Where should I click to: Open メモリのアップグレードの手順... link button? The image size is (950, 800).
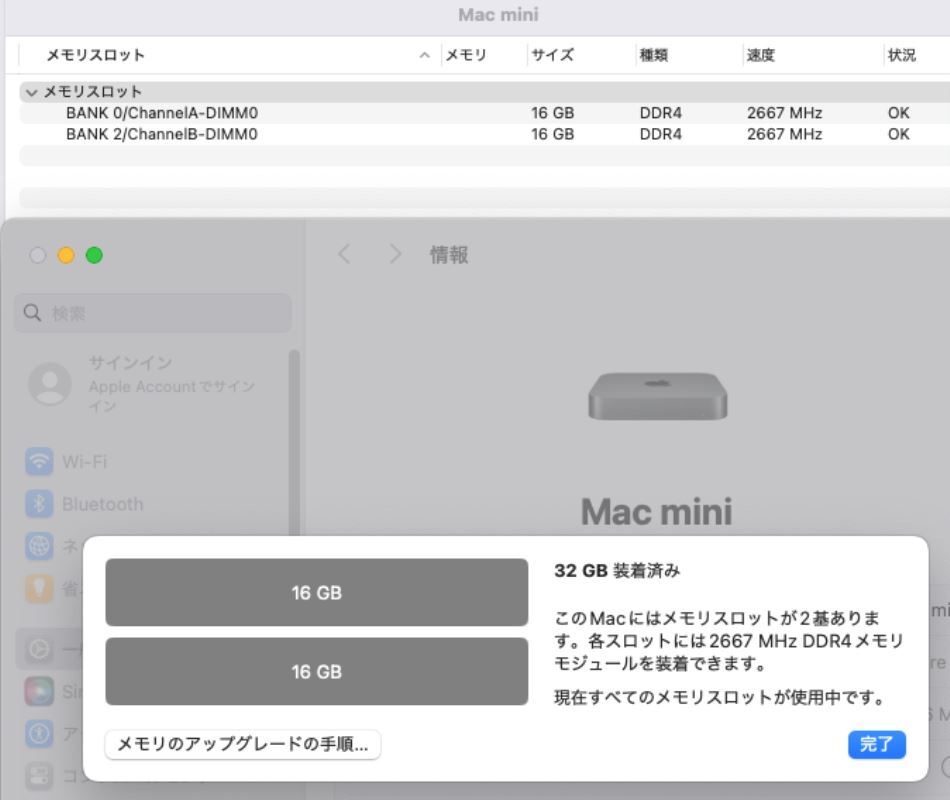[242, 744]
